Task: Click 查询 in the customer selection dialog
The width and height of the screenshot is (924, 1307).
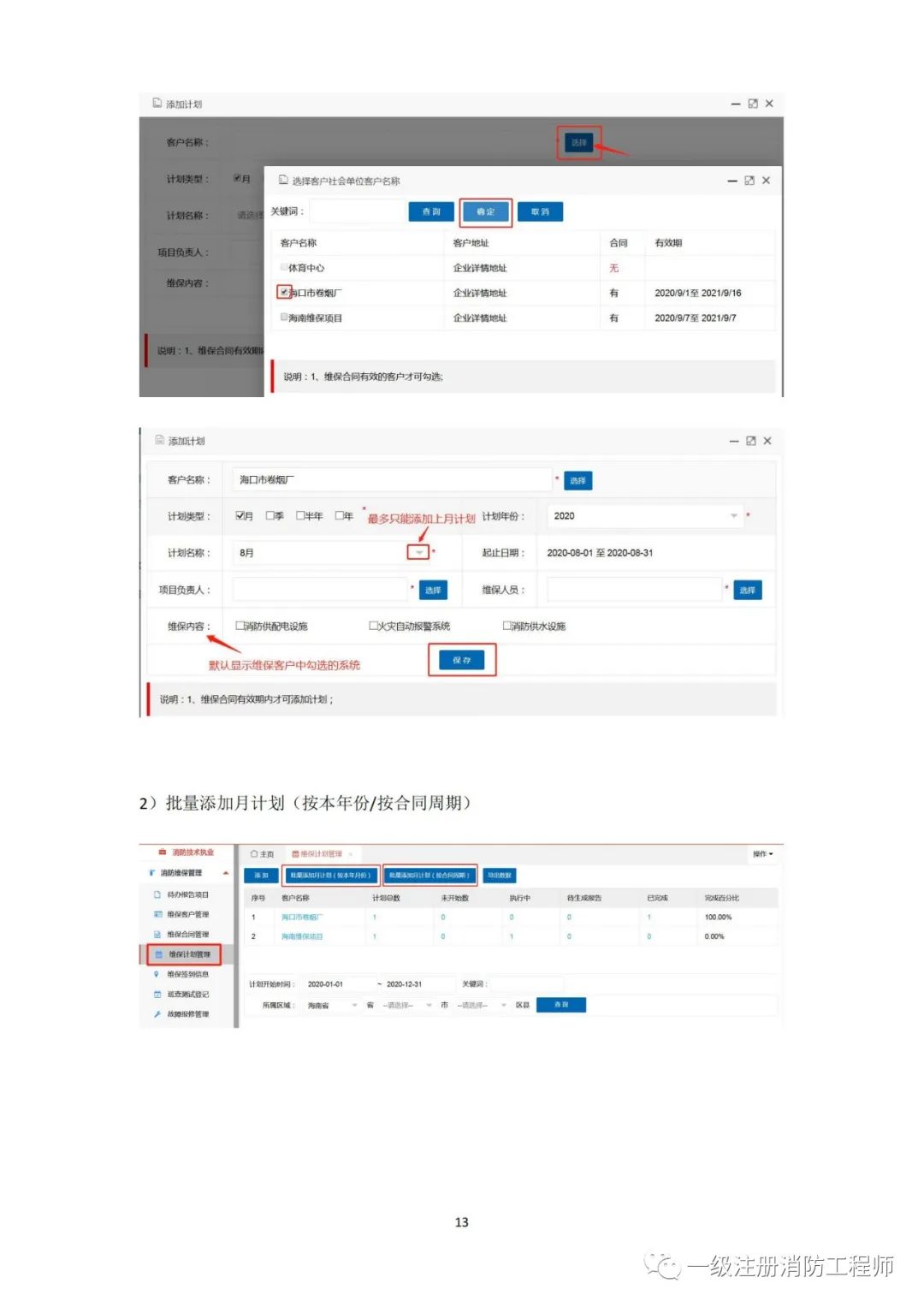Action: pyautogui.click(x=431, y=211)
